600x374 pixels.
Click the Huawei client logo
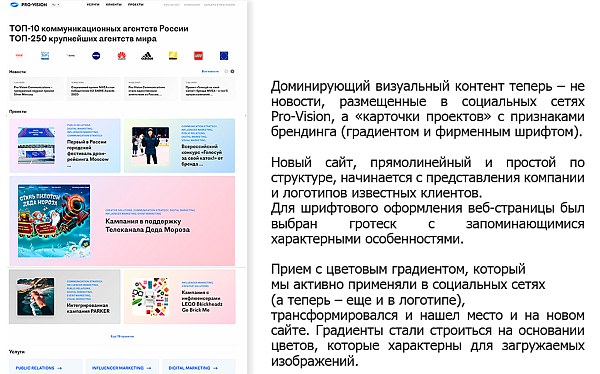point(122,56)
